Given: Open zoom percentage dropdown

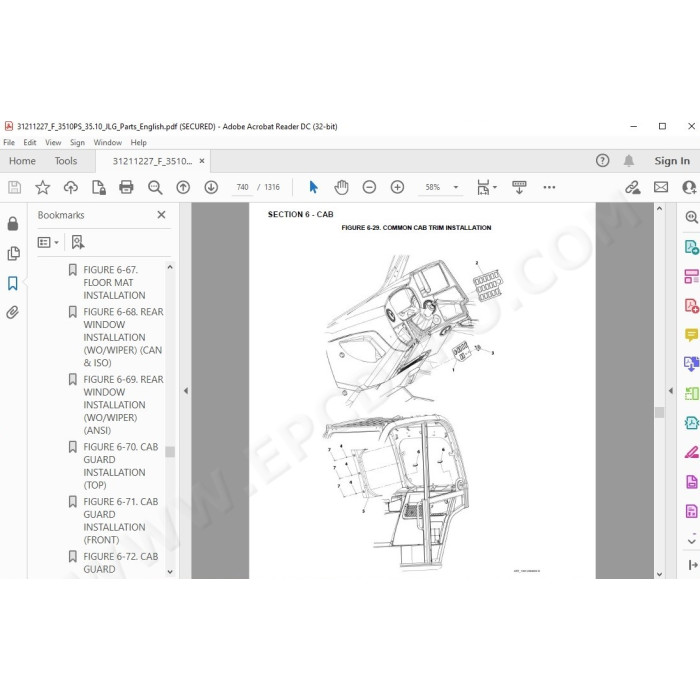Looking at the screenshot, I should pyautogui.click(x=456, y=187).
